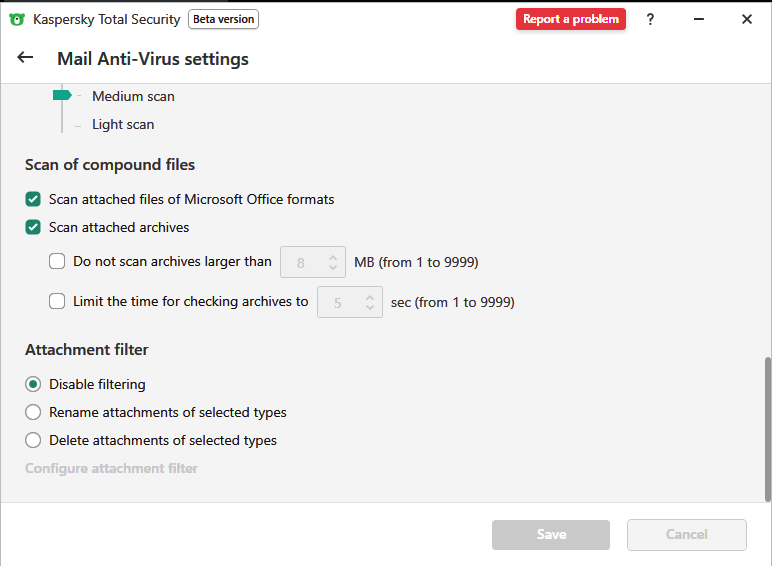Screen dimensions: 772x566
Task: Enable Limit the time for checking archives
Action: (57, 300)
